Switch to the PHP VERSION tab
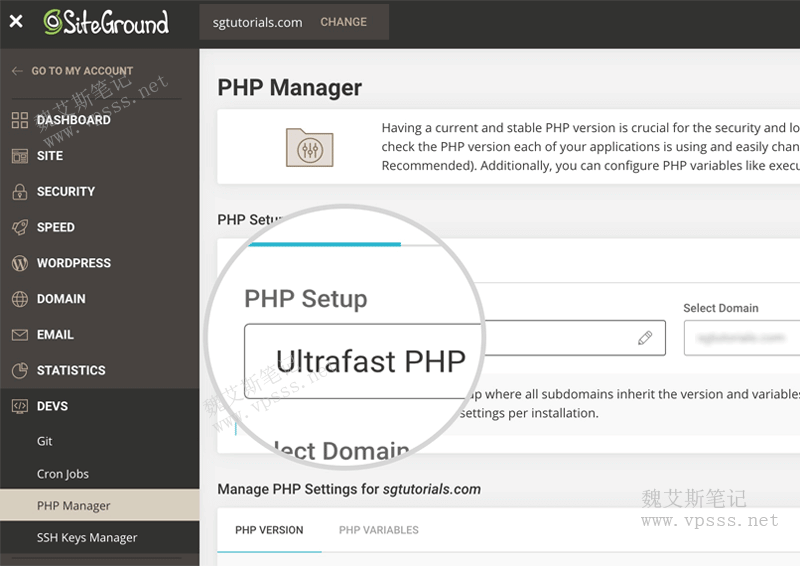The height and width of the screenshot is (566, 800). tap(269, 530)
